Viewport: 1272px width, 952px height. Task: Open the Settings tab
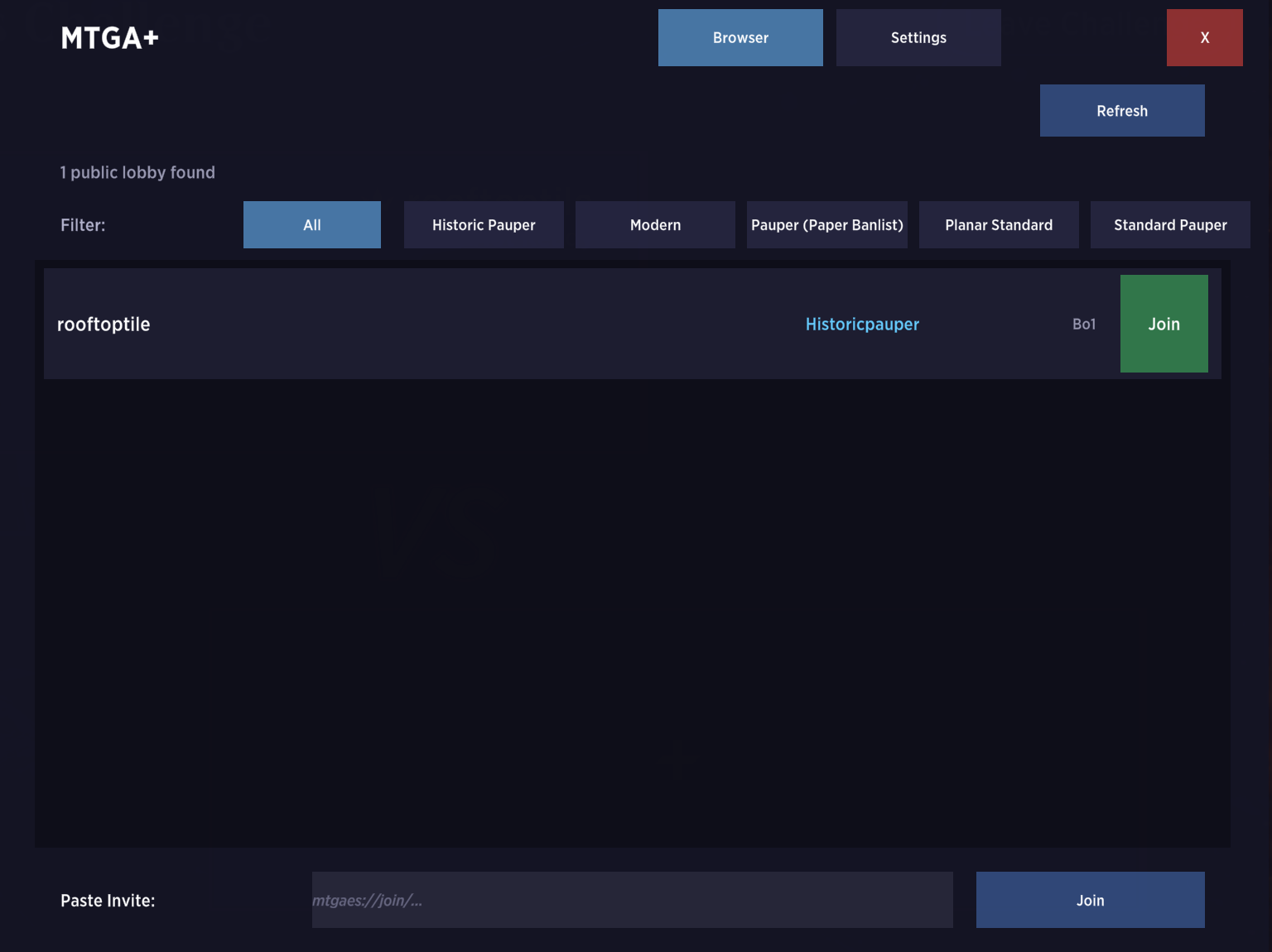pos(918,37)
